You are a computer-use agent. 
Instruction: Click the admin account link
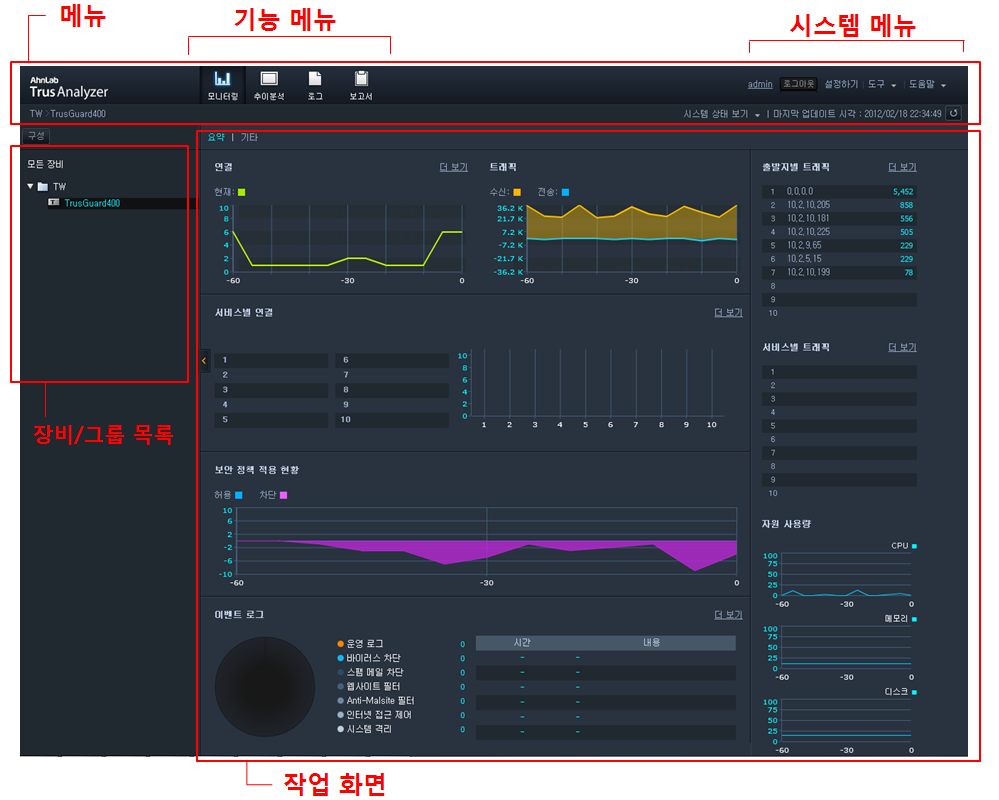(x=760, y=85)
